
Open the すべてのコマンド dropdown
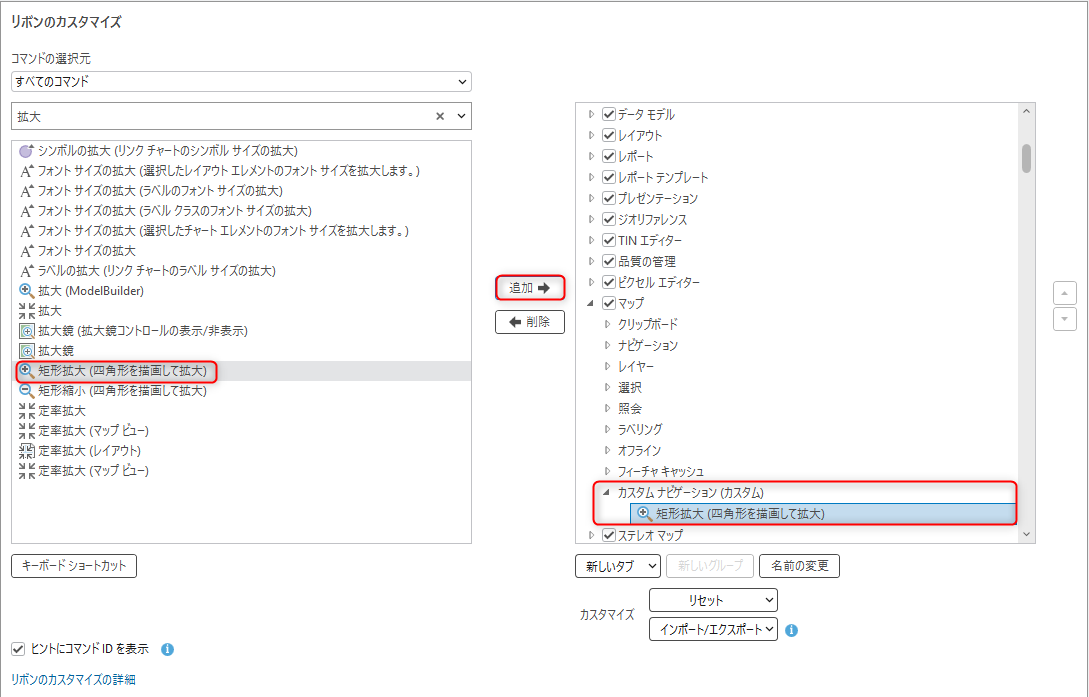[x=241, y=81]
